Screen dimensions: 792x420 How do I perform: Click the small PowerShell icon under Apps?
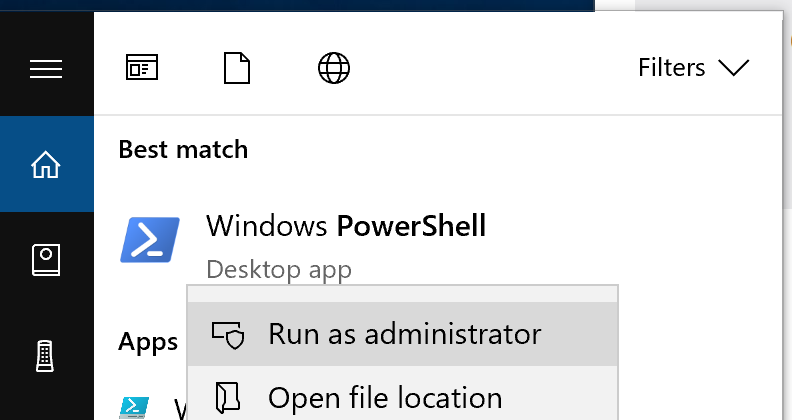coord(134,408)
